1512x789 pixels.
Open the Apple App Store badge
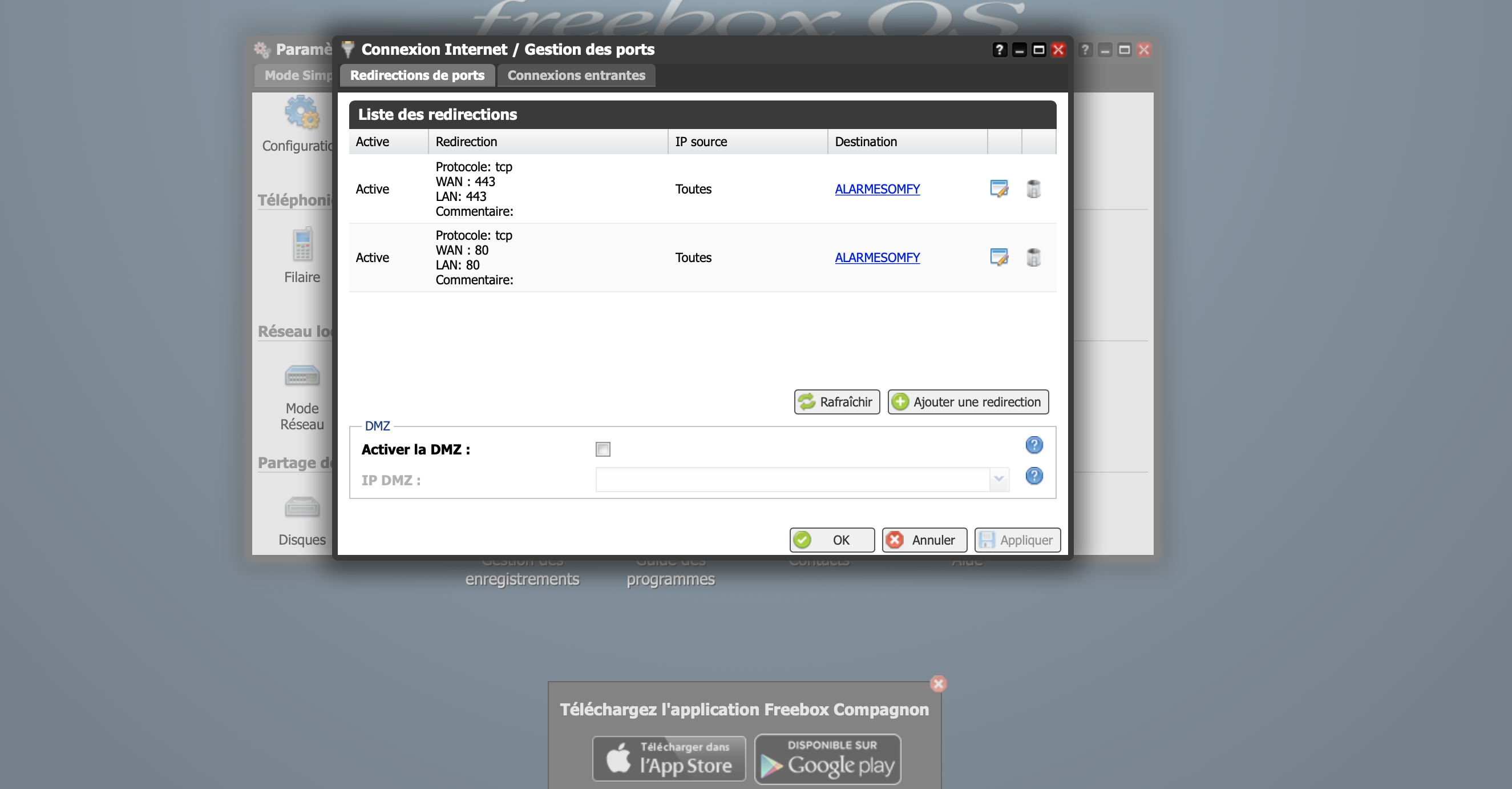click(669, 758)
